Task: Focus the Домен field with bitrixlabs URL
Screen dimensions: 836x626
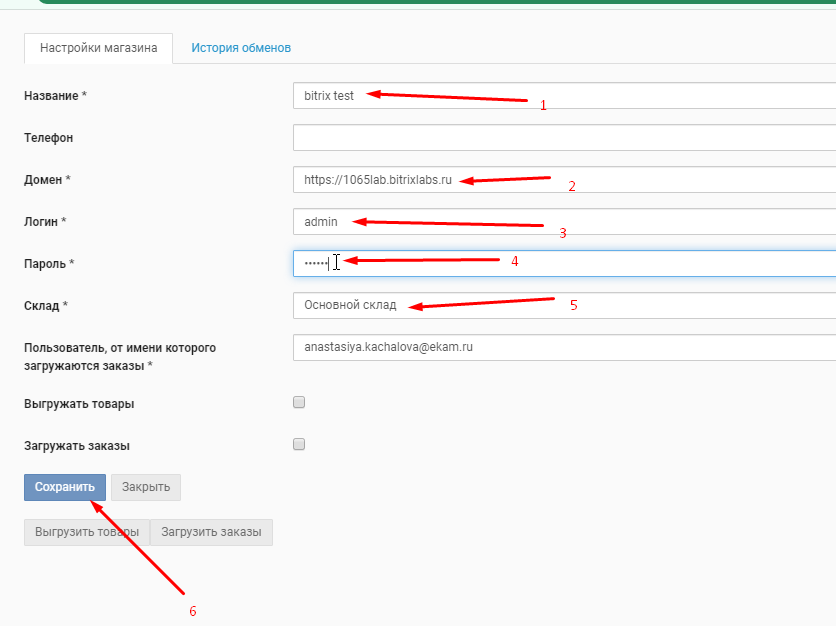Action: (x=564, y=180)
